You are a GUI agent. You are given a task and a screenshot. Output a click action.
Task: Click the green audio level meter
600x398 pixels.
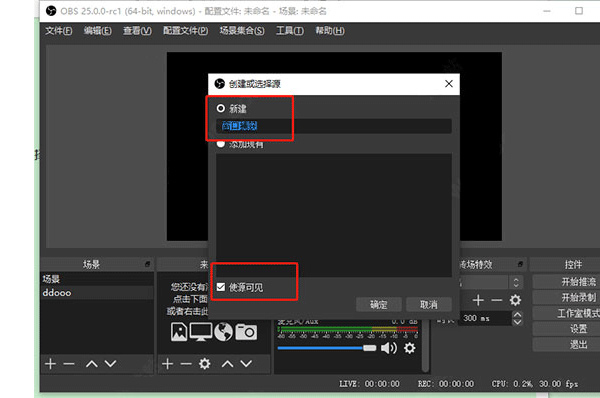click(x=348, y=329)
